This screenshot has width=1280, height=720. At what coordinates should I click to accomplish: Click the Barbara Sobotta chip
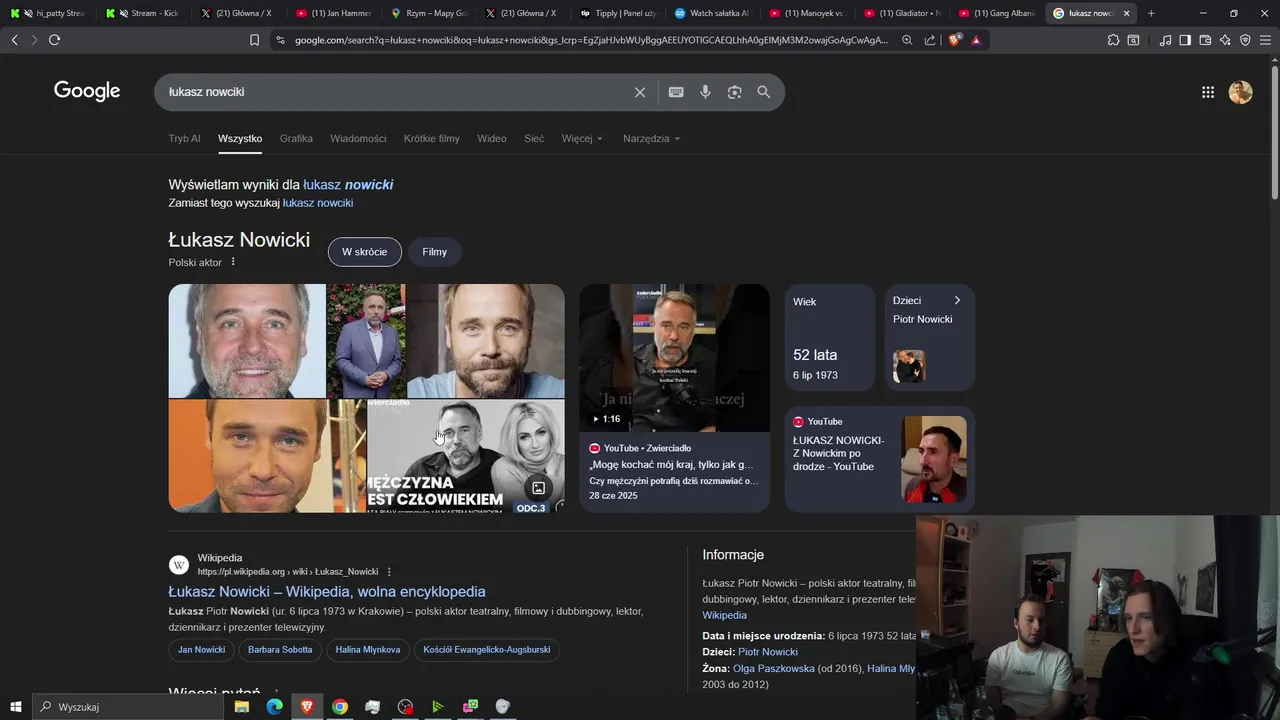pyautogui.click(x=280, y=650)
